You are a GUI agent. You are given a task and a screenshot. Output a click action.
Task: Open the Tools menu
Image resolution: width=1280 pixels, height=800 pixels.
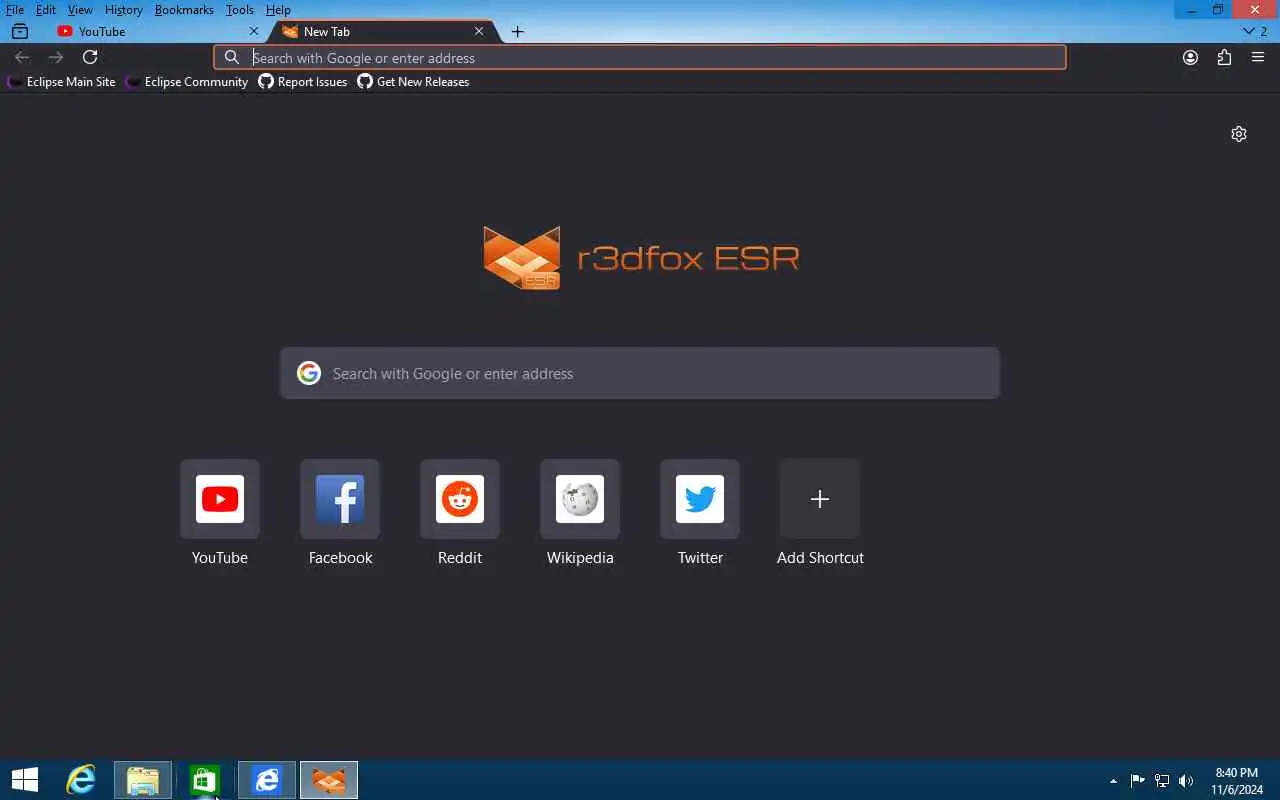[240, 10]
